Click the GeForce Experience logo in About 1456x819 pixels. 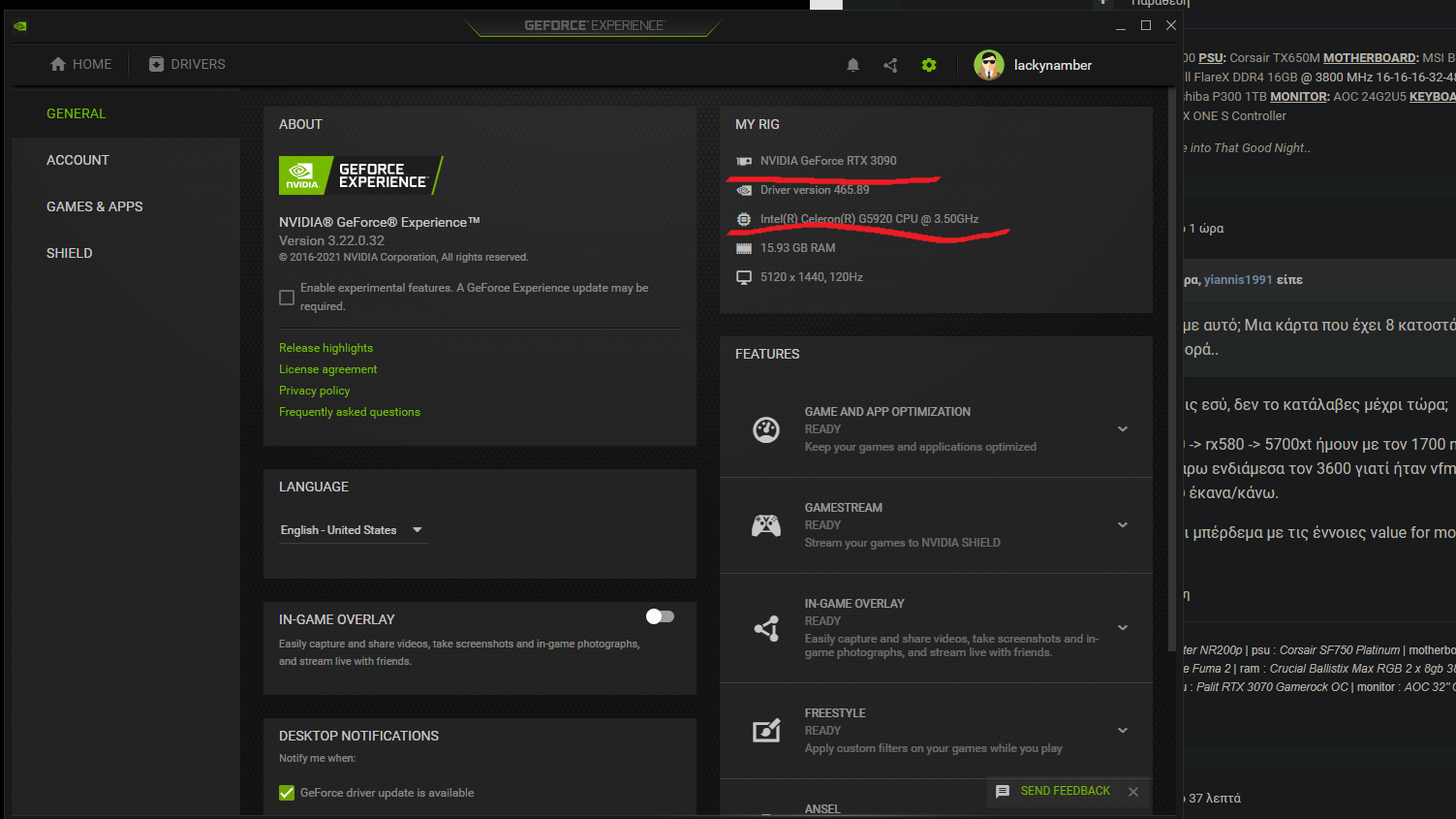coord(360,175)
